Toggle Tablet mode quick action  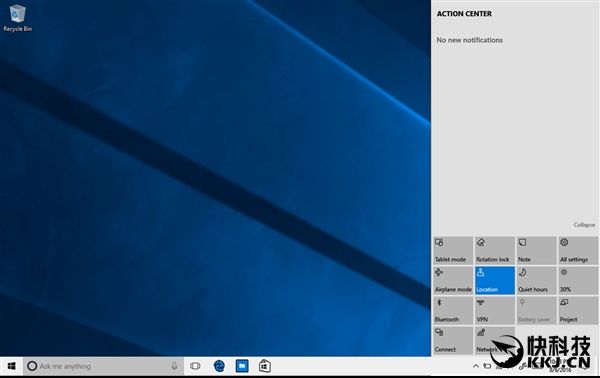(x=453, y=251)
